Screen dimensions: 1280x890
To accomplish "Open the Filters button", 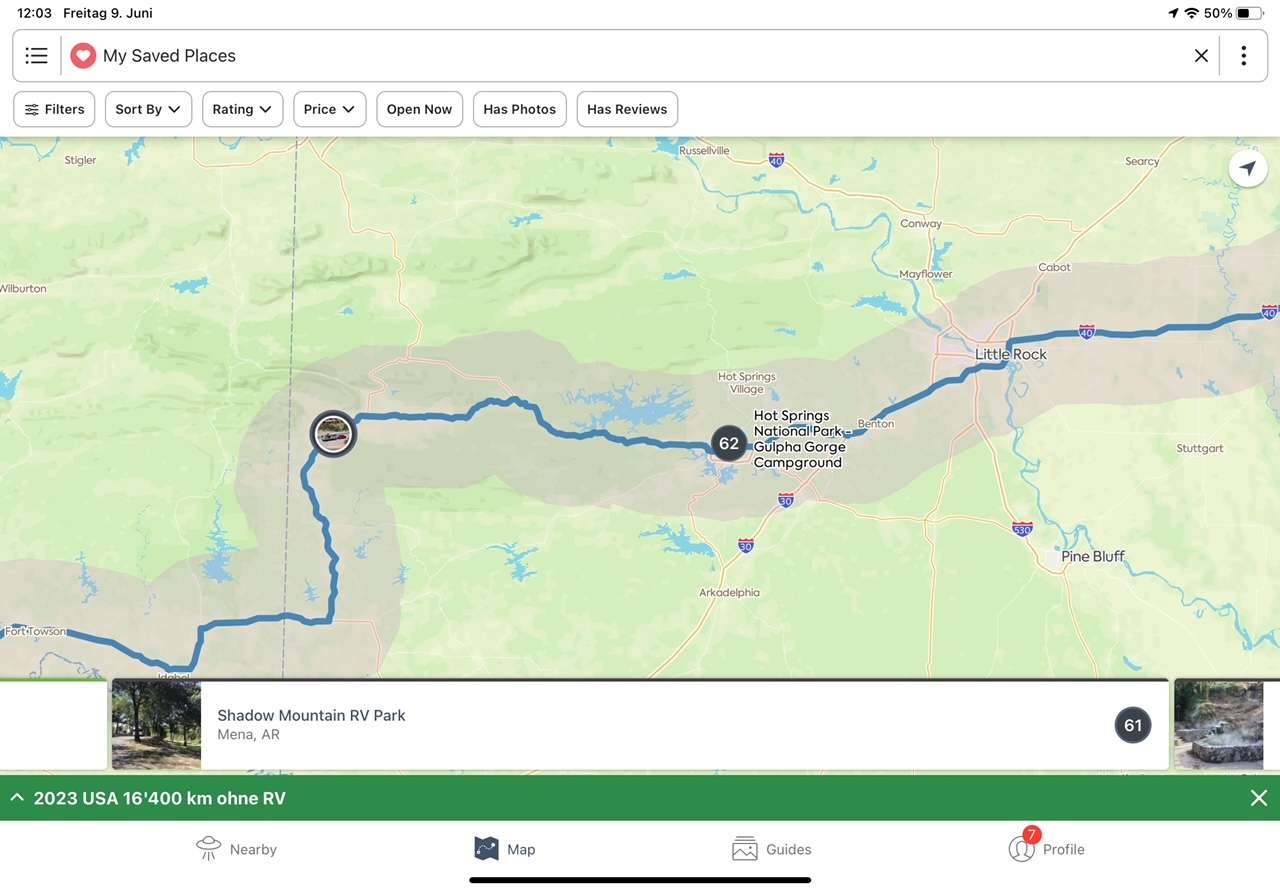I will (x=55, y=110).
